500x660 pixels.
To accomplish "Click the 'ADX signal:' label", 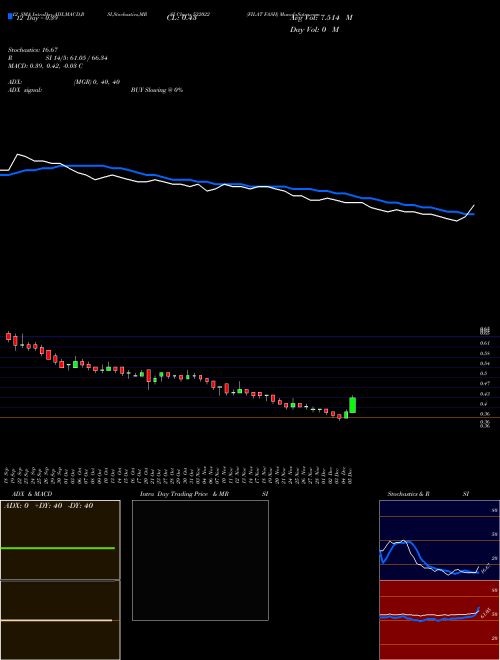I will (x=25, y=90).
